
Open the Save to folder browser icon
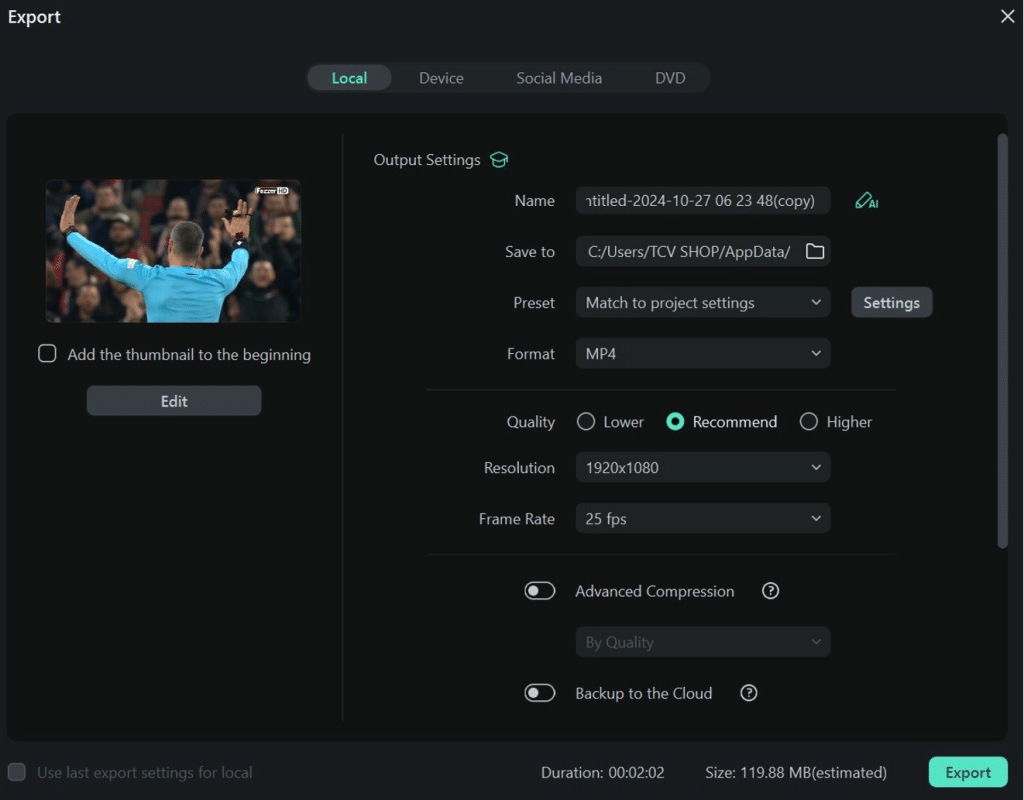(815, 252)
